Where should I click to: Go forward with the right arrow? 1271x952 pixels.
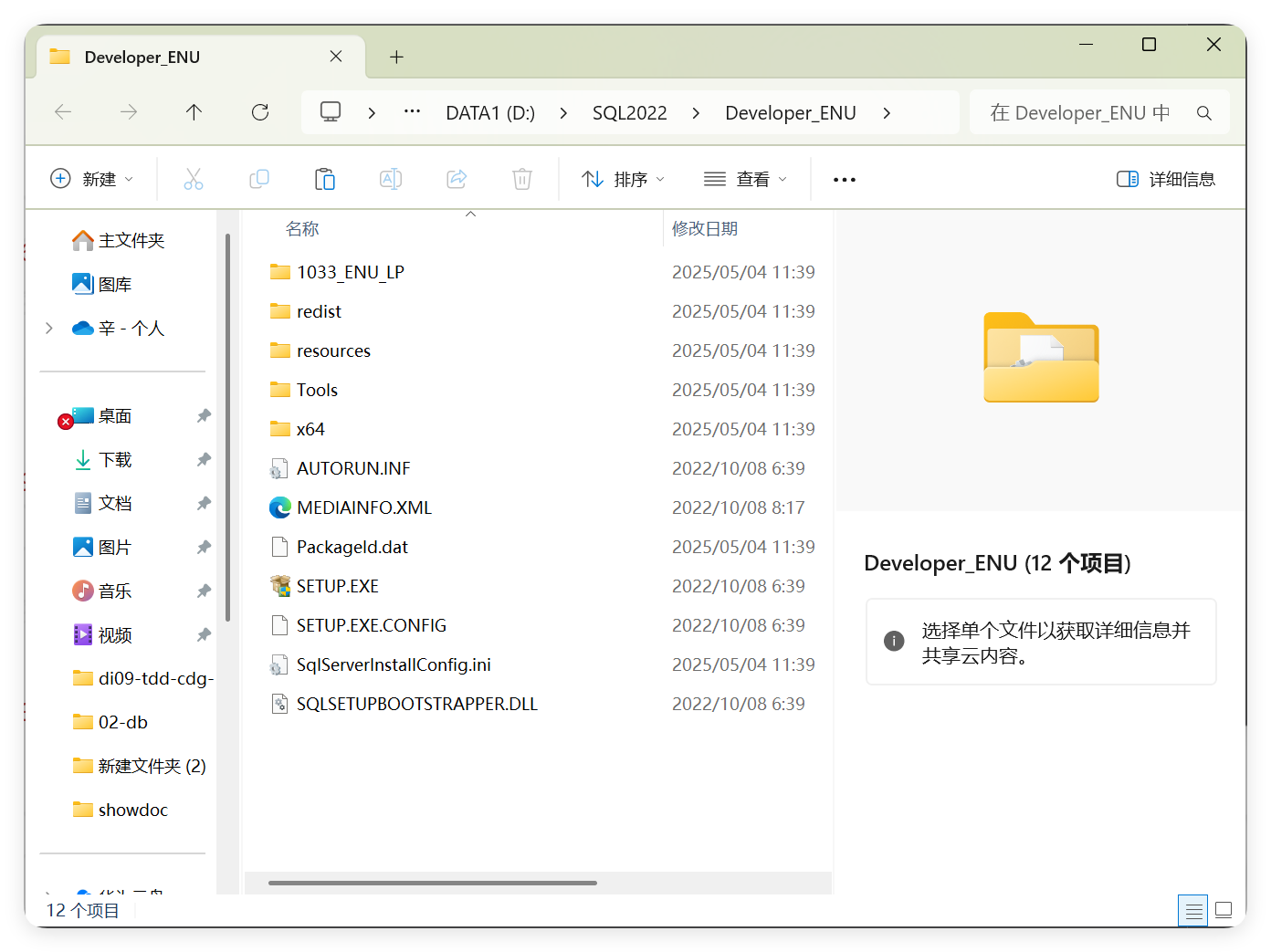(x=129, y=112)
